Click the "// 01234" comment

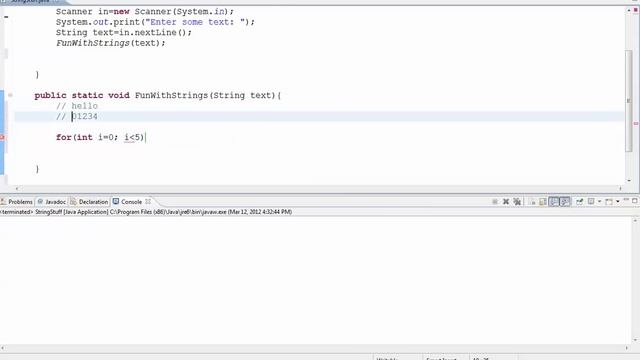77,117
